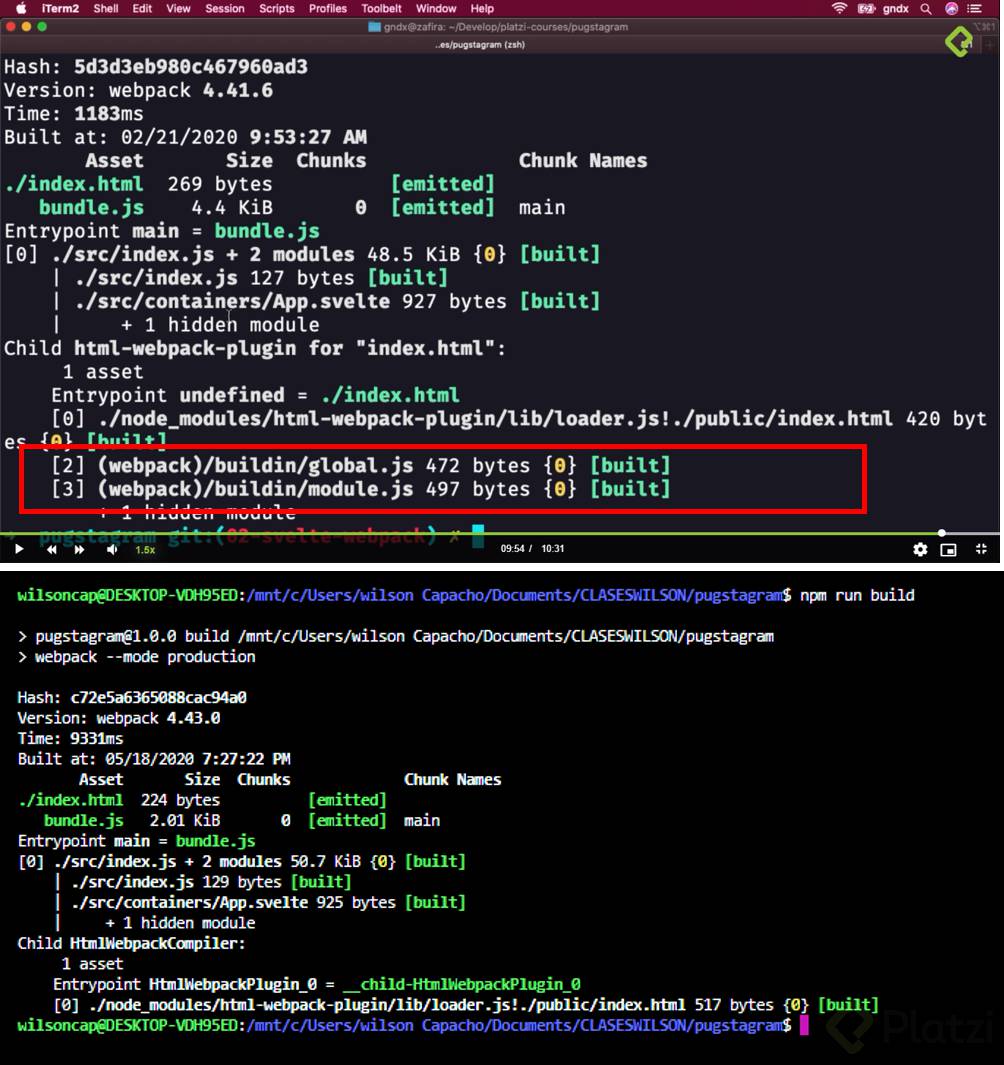This screenshot has width=1004, height=1065.
Task: Open the Toolbelt menu
Action: (381, 8)
